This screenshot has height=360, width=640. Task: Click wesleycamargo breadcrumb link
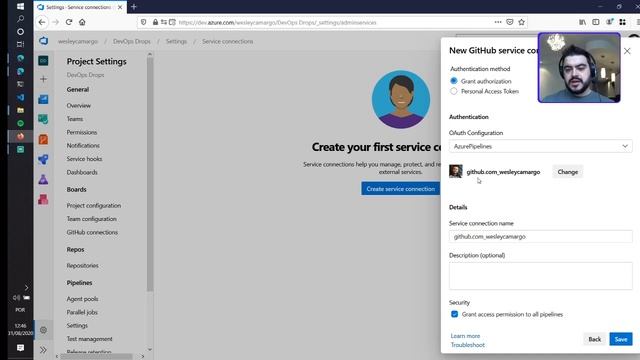pyautogui.click(x=78, y=41)
